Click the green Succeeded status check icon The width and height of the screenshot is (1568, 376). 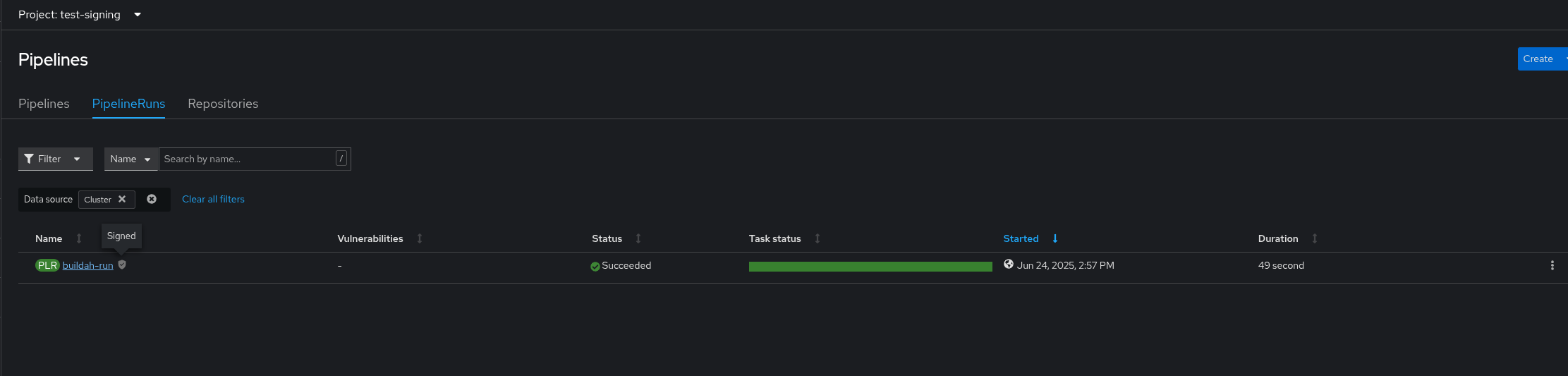pyautogui.click(x=595, y=266)
